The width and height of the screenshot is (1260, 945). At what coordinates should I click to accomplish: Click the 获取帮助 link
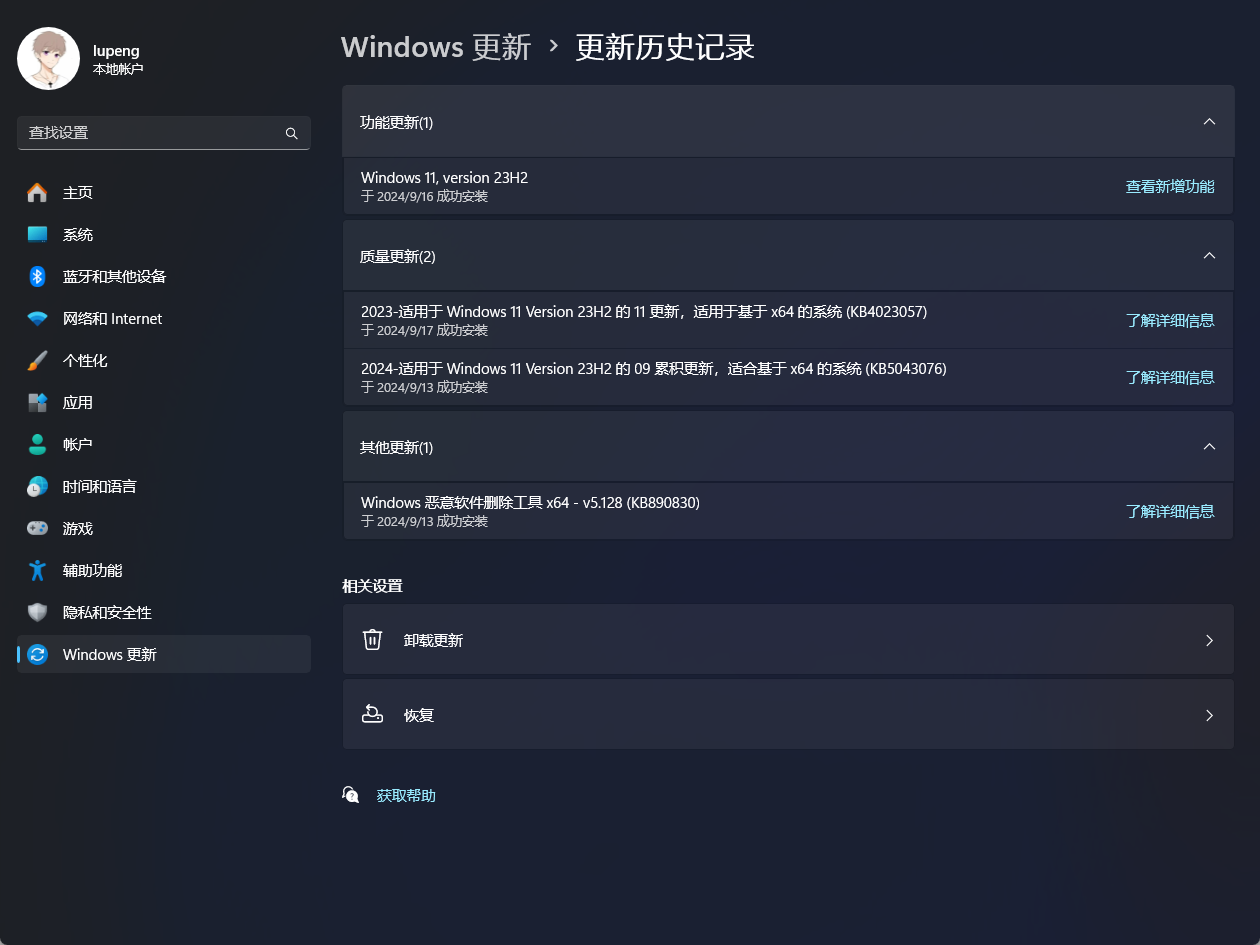pos(406,796)
